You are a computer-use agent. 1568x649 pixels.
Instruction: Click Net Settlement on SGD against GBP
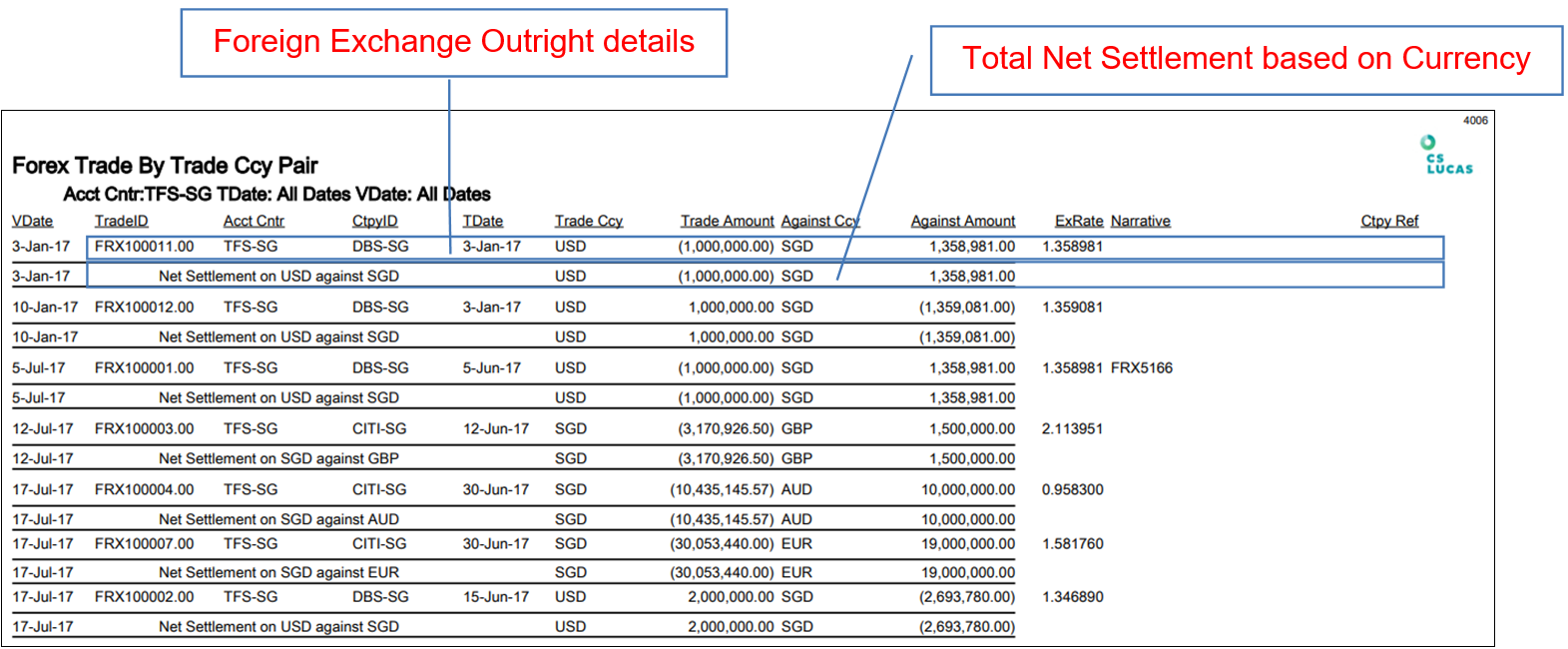(278, 459)
